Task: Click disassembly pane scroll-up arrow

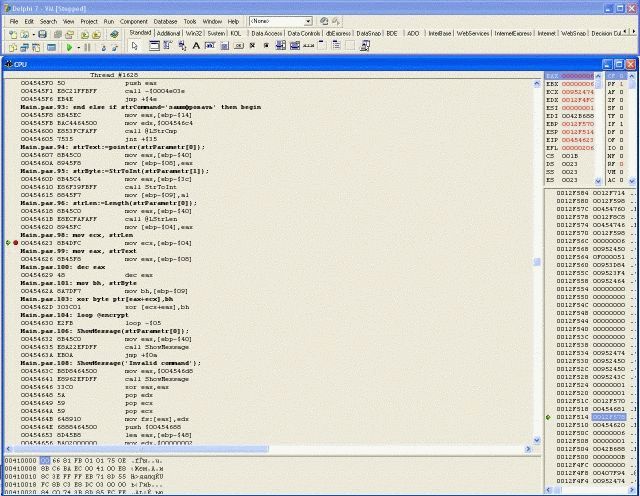Action: tap(537, 84)
